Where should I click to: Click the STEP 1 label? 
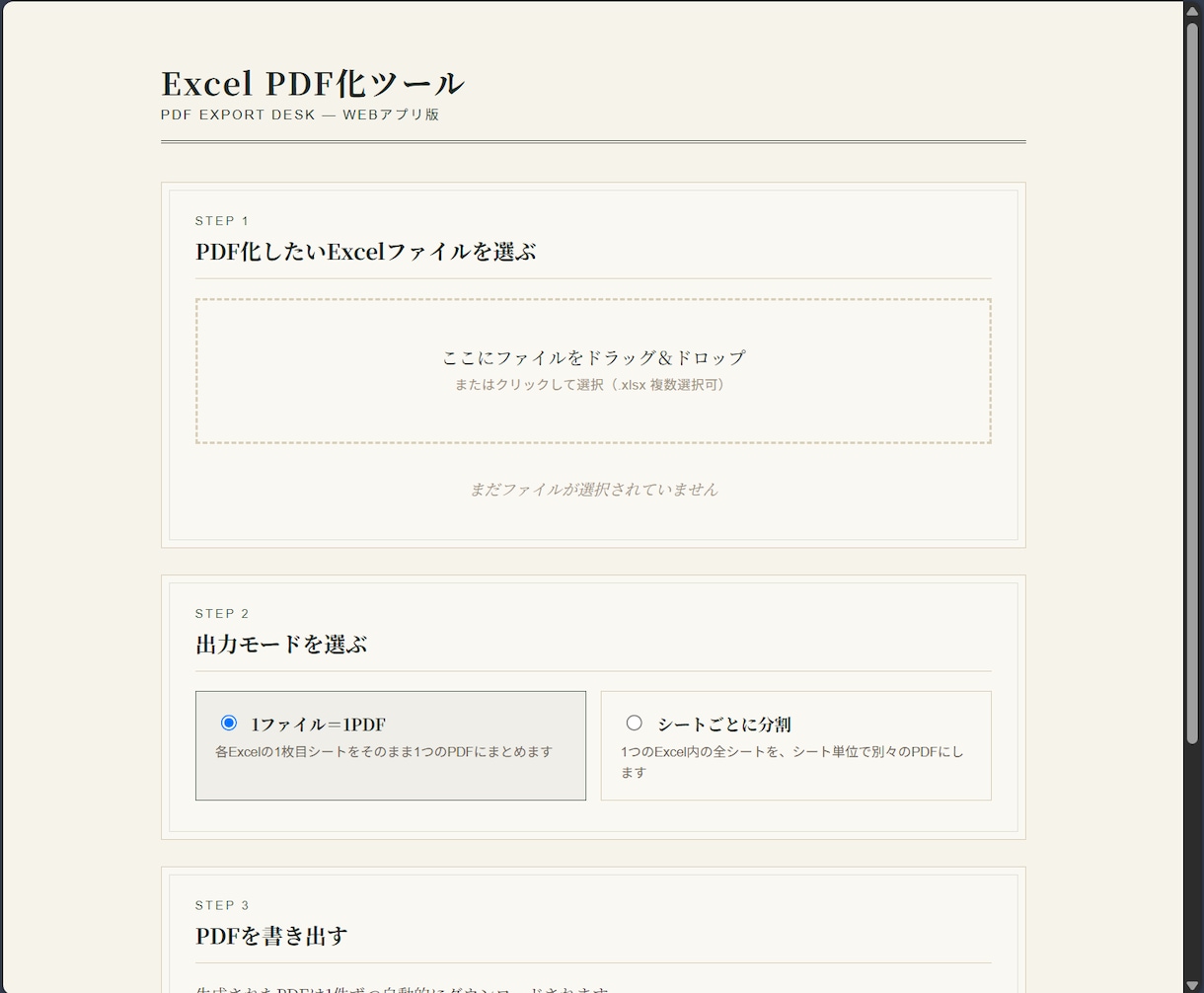(222, 221)
